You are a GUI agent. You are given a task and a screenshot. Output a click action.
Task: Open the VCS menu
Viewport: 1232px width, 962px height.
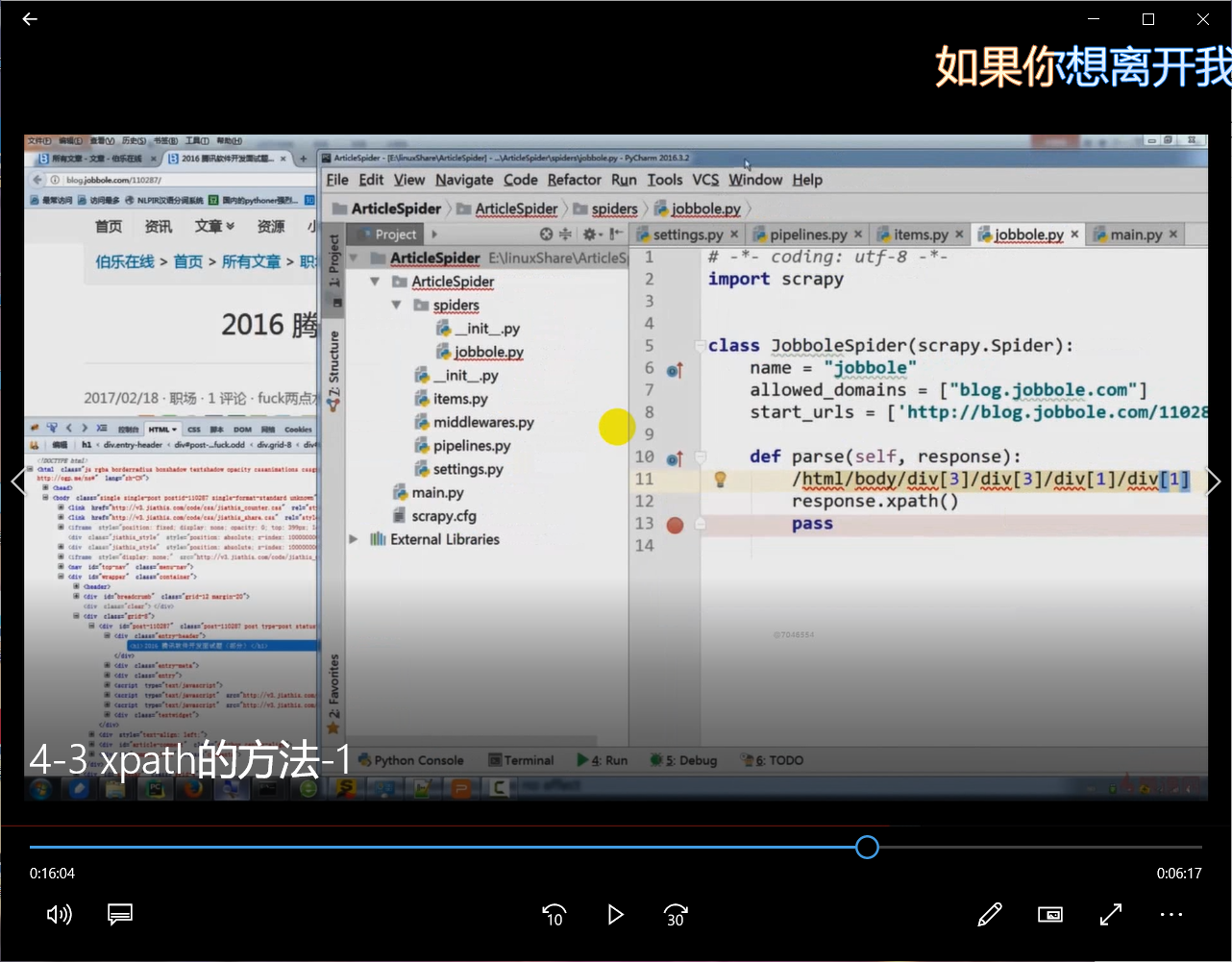click(705, 180)
